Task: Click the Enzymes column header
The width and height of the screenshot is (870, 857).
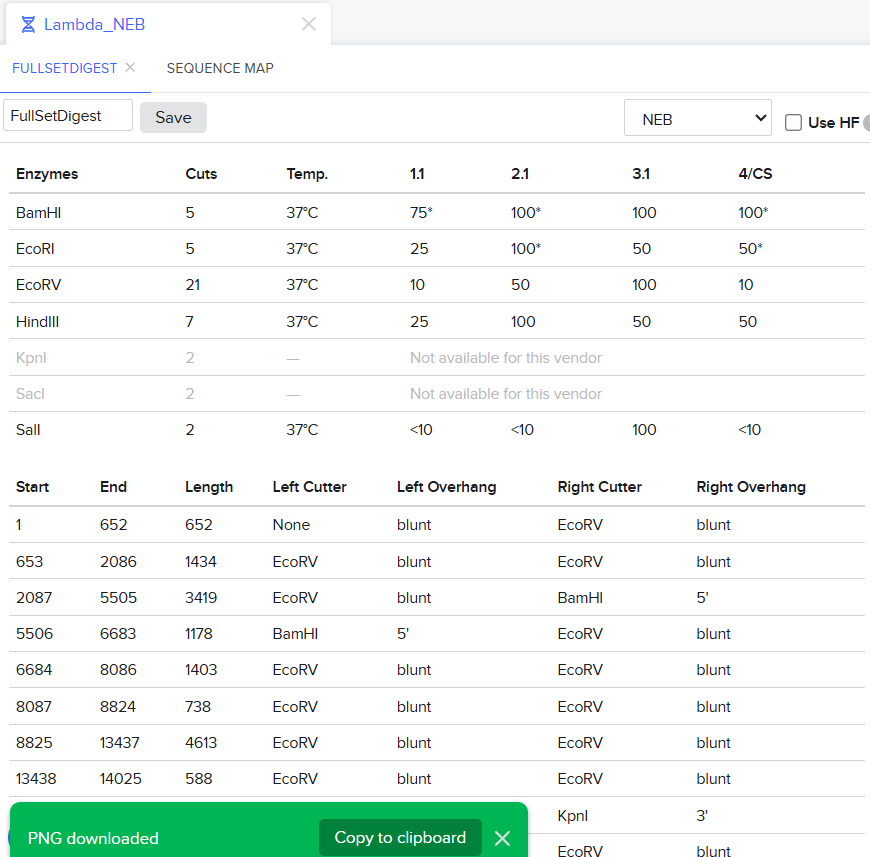Action: [x=47, y=174]
